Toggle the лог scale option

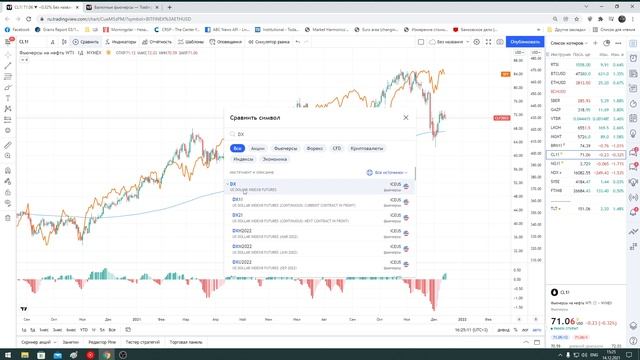pos(525,330)
